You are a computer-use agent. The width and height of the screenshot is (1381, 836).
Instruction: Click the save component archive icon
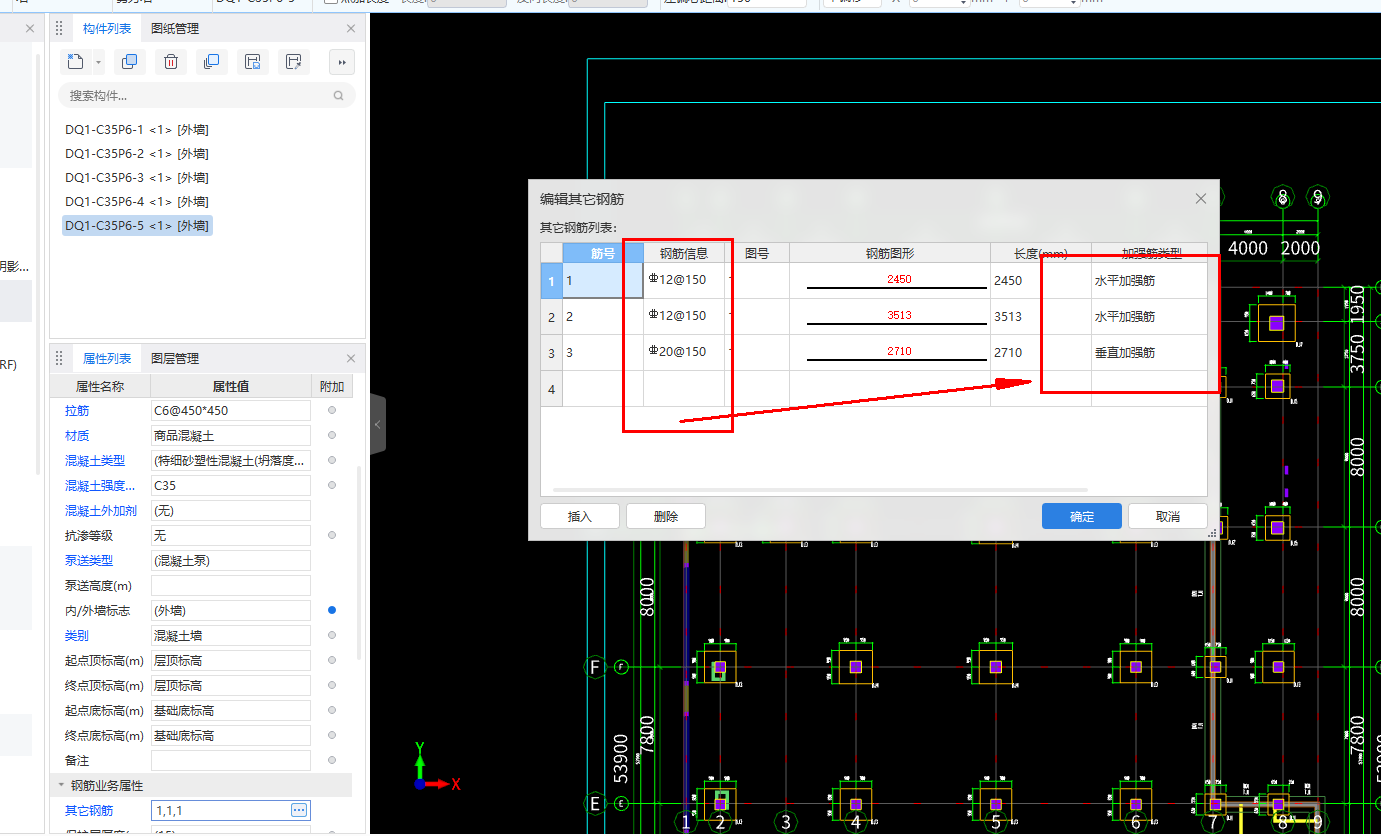tap(253, 62)
